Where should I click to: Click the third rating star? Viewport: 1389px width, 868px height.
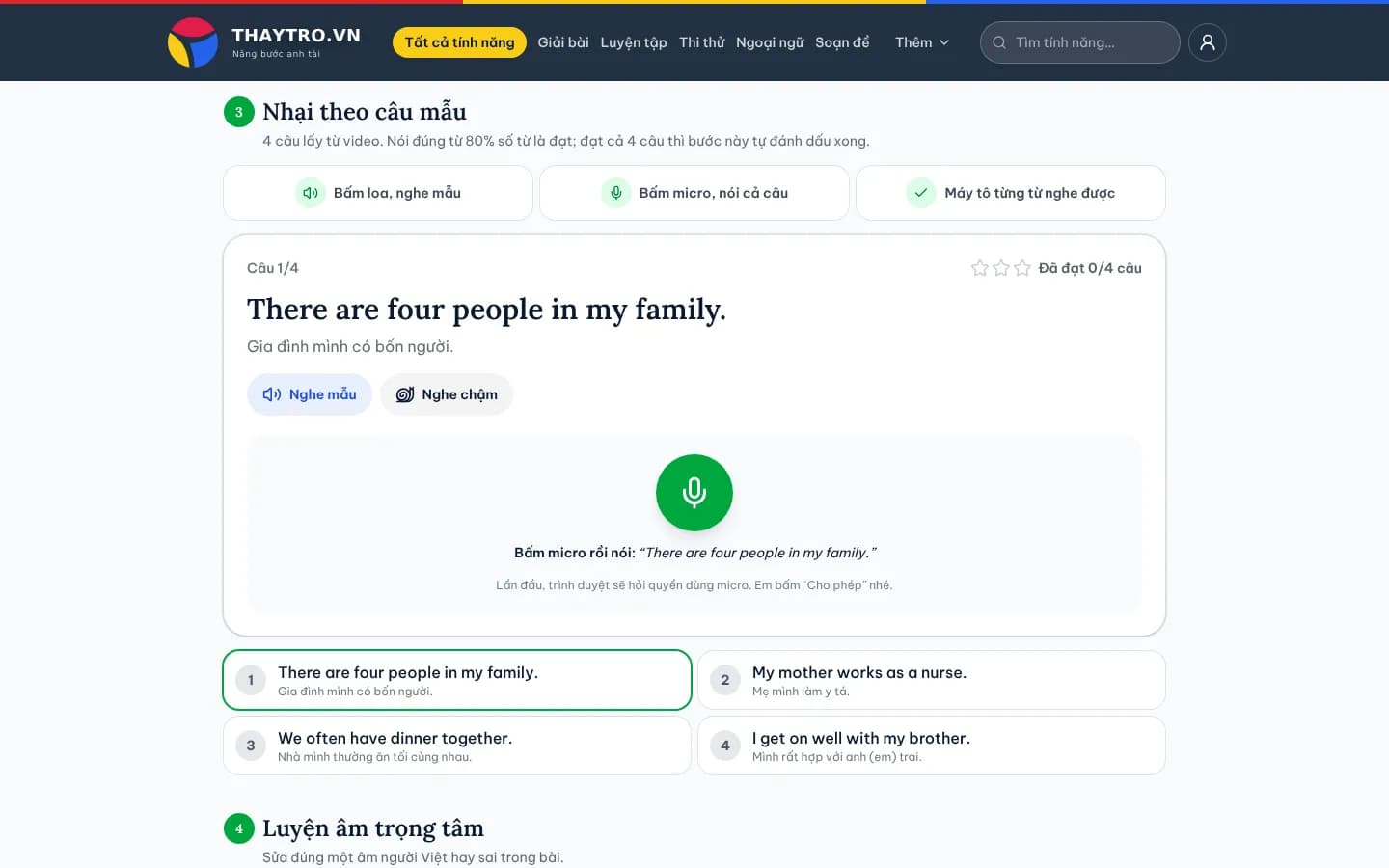click(1022, 268)
